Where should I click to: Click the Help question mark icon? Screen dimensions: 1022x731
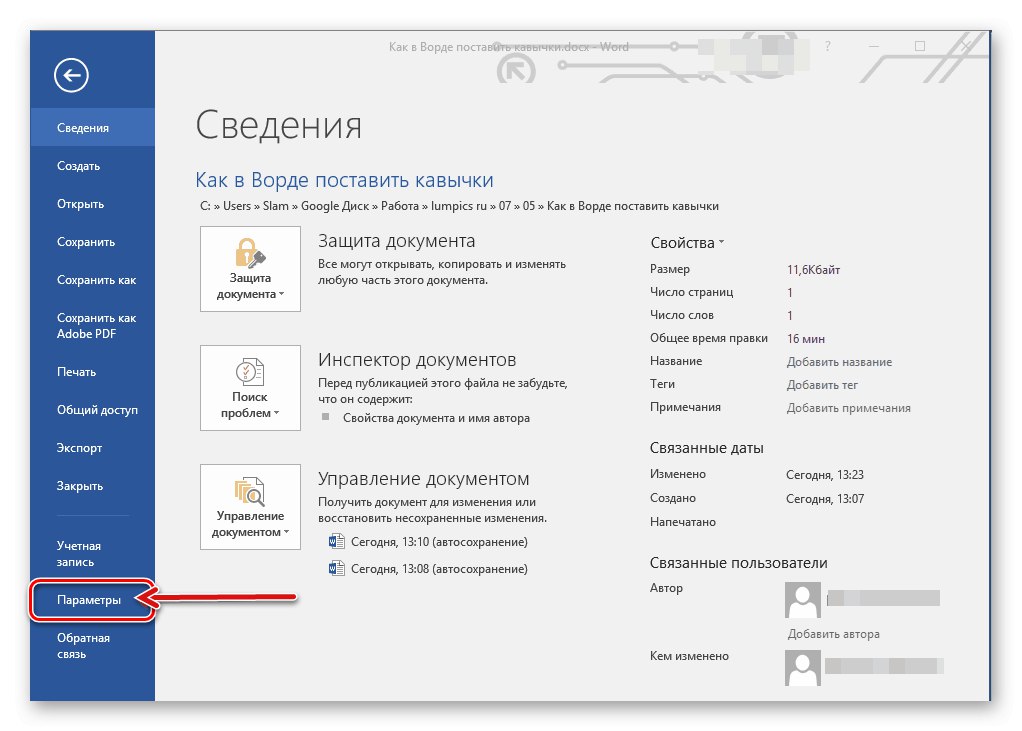[x=827, y=46]
